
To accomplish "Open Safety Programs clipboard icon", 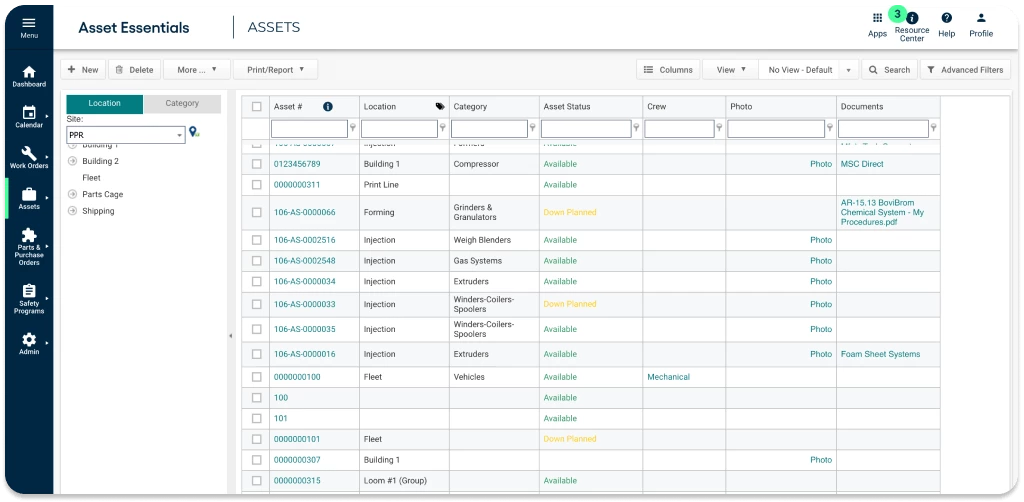I will coord(29,291).
